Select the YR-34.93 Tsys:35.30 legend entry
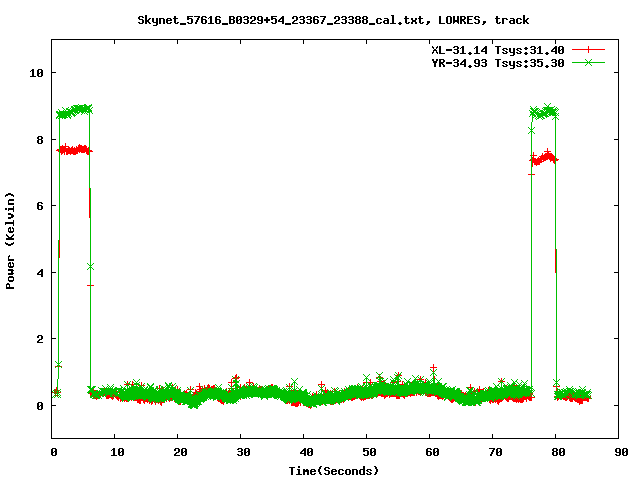The height and width of the screenshot is (480, 640). (498, 63)
